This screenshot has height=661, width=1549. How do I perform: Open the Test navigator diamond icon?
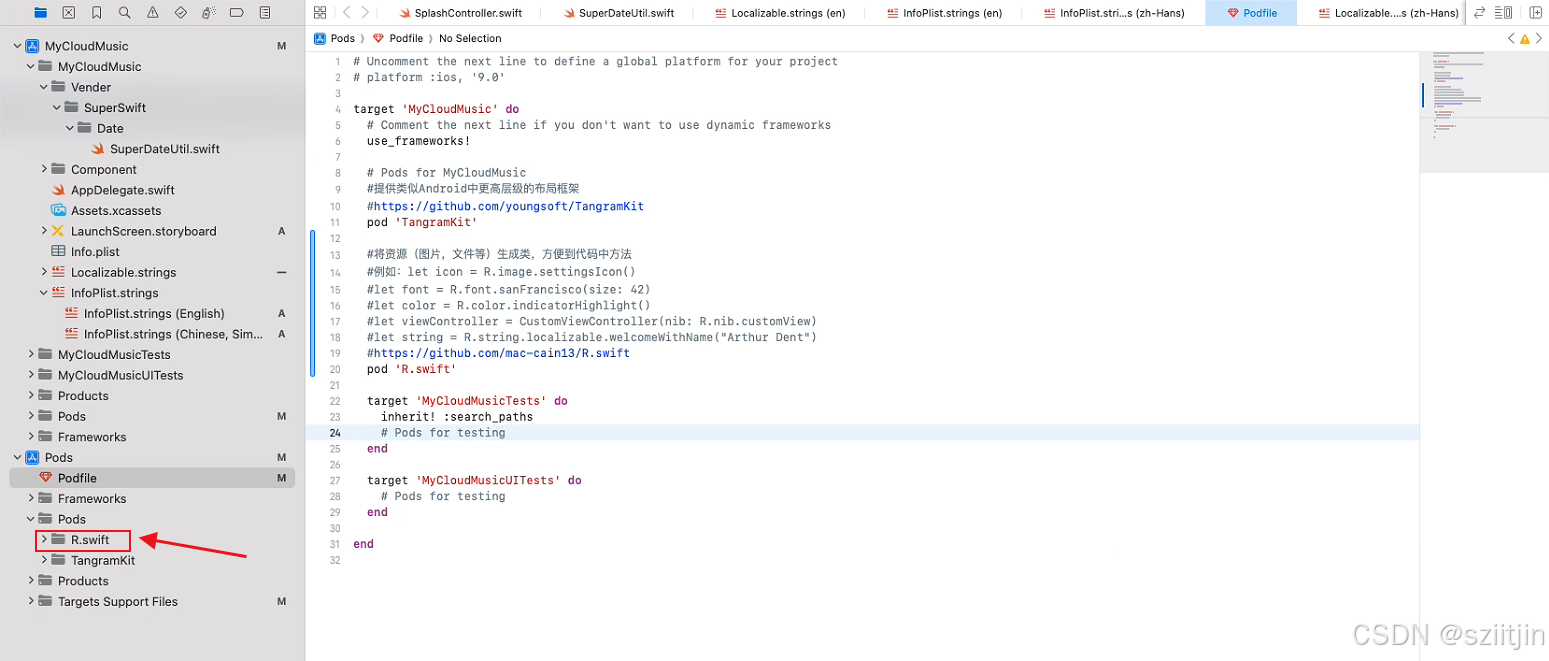click(180, 13)
